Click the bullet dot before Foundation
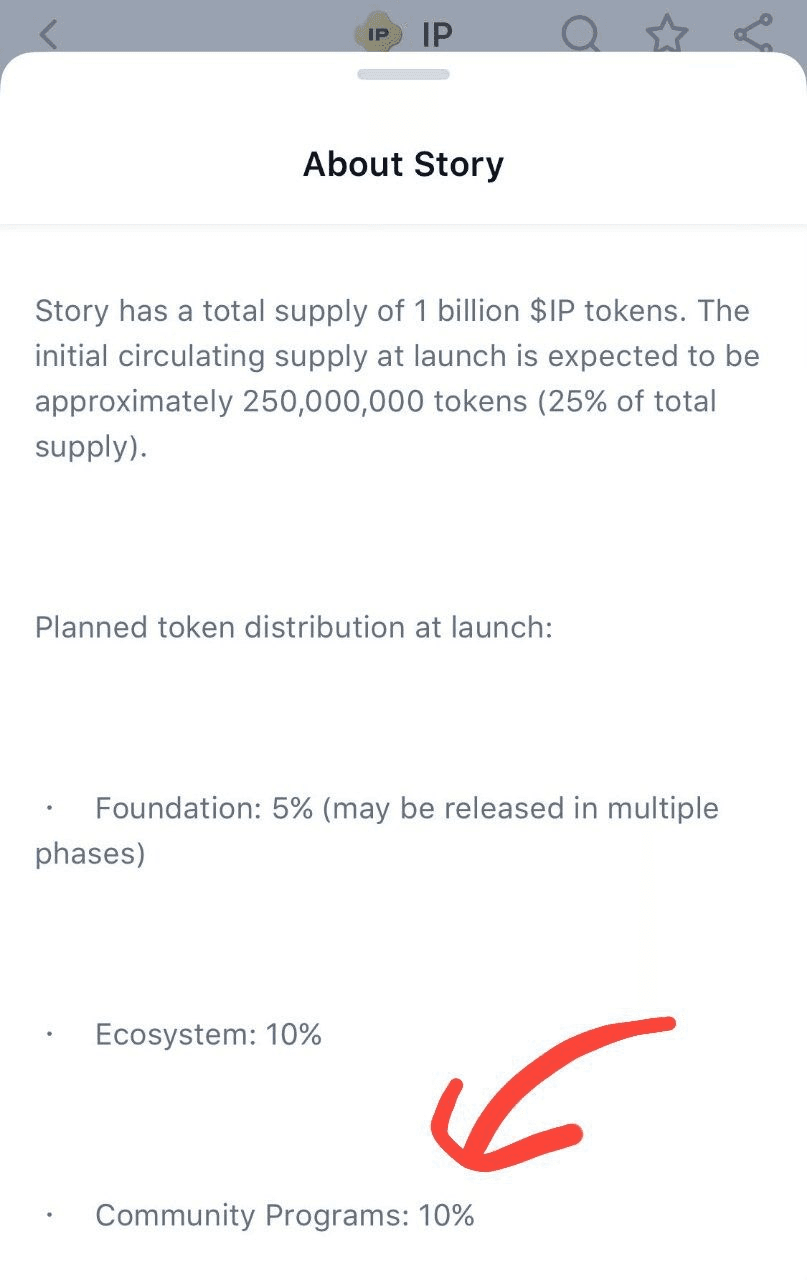807x1280 pixels. pos(48,808)
